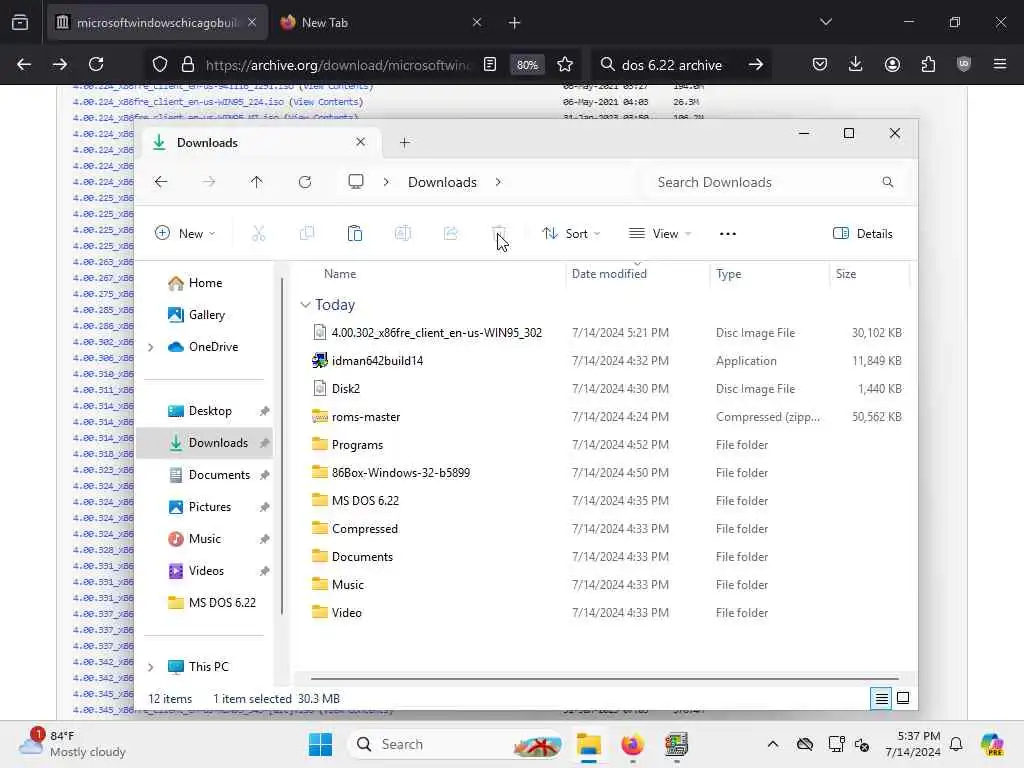
Task: Toggle Firefox reader view icon
Action: (x=490, y=64)
